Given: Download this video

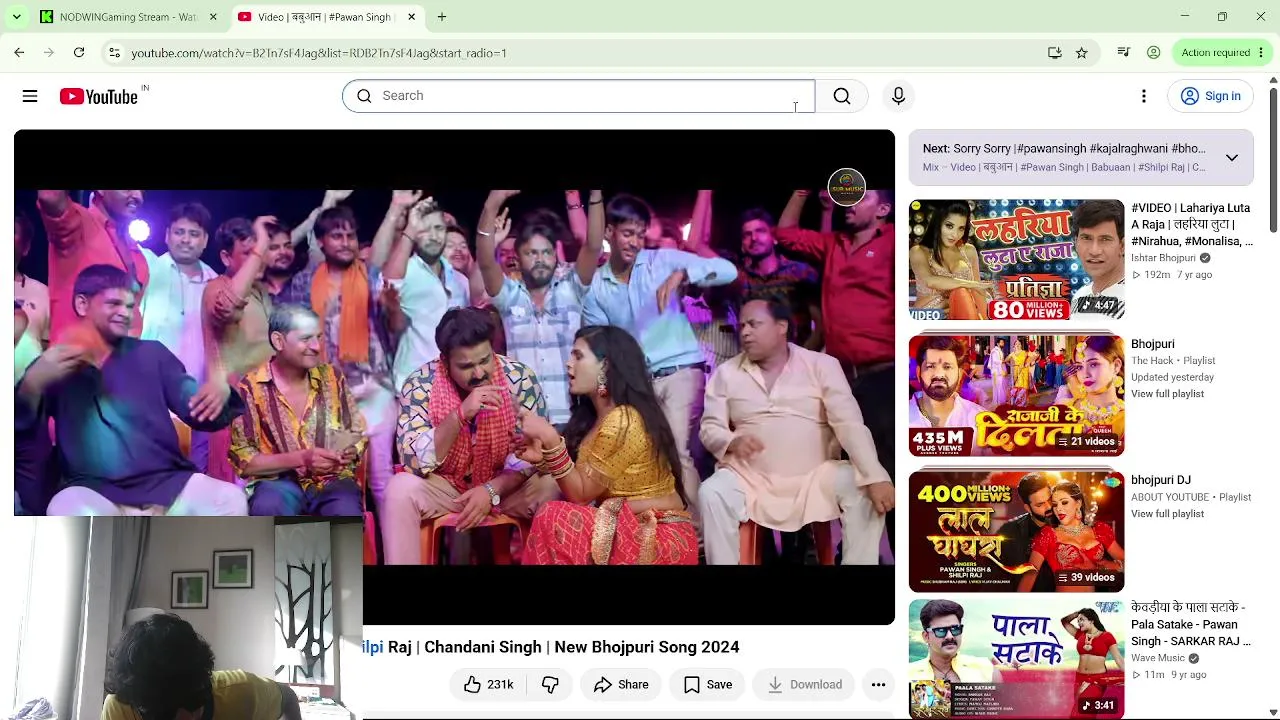Looking at the screenshot, I should click(x=804, y=685).
